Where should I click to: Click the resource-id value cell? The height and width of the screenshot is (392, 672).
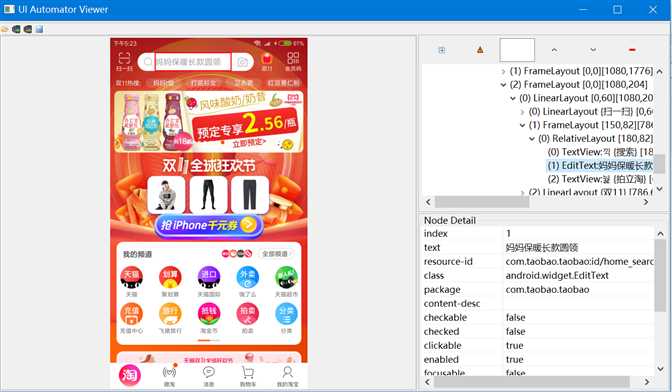[579, 261]
